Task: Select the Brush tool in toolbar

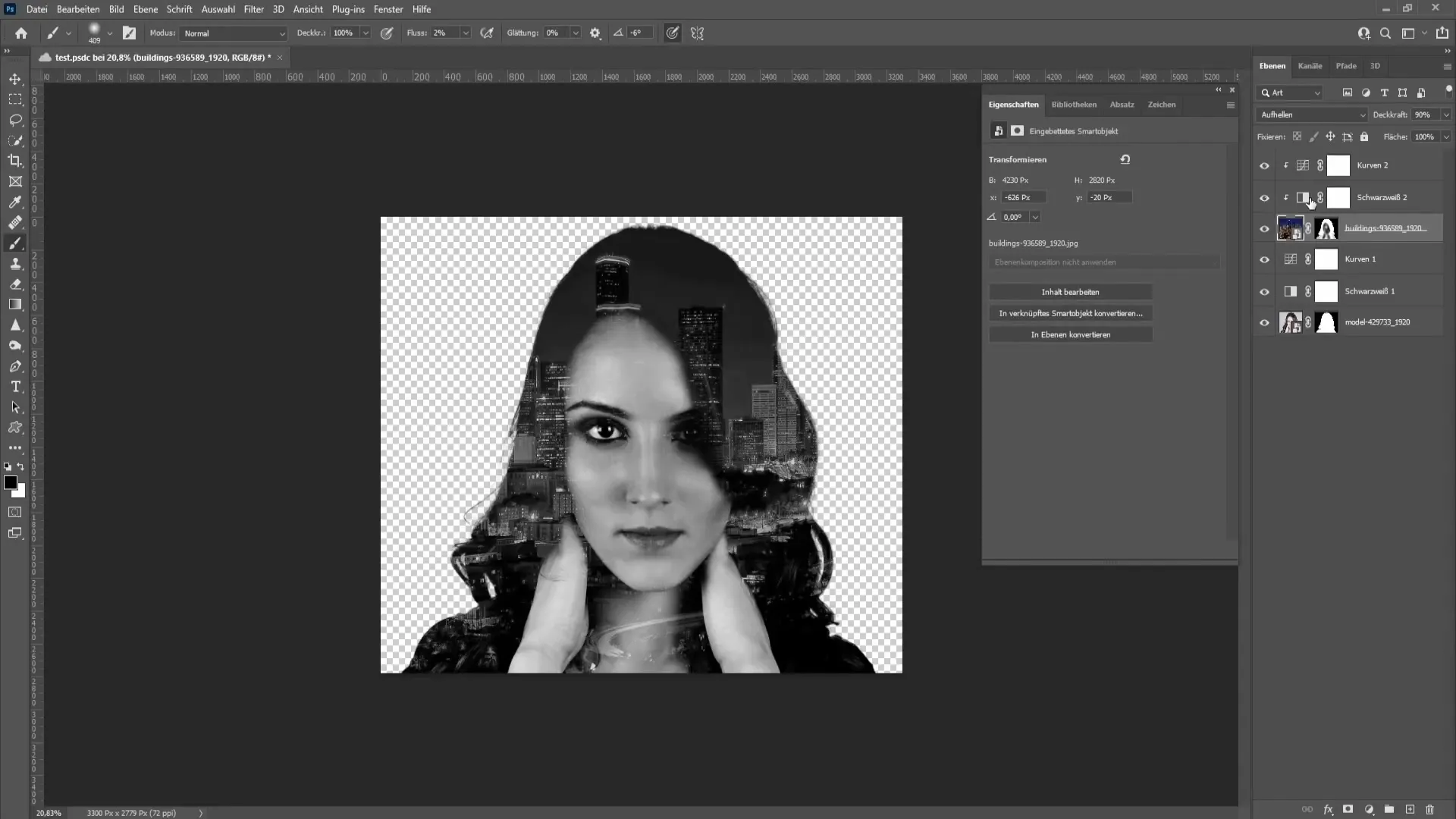Action: click(x=15, y=242)
